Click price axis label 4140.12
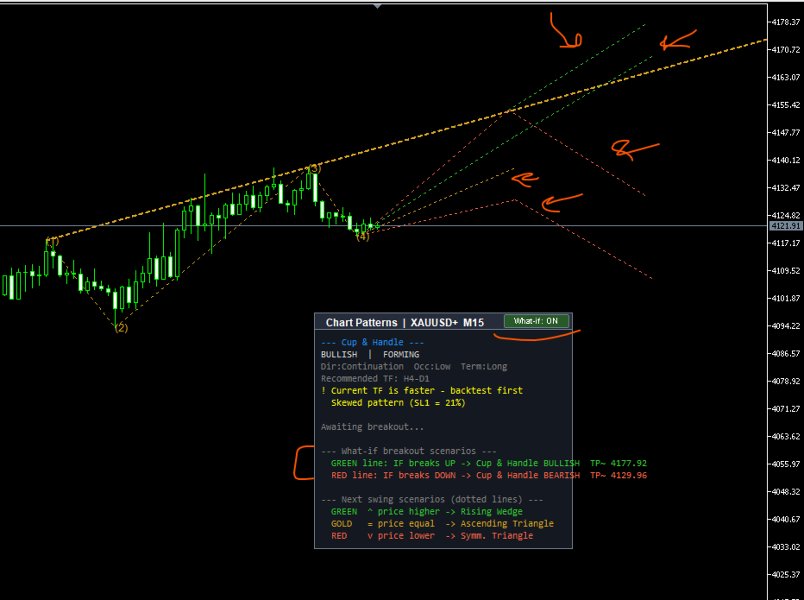804x600 pixels. click(x=786, y=161)
